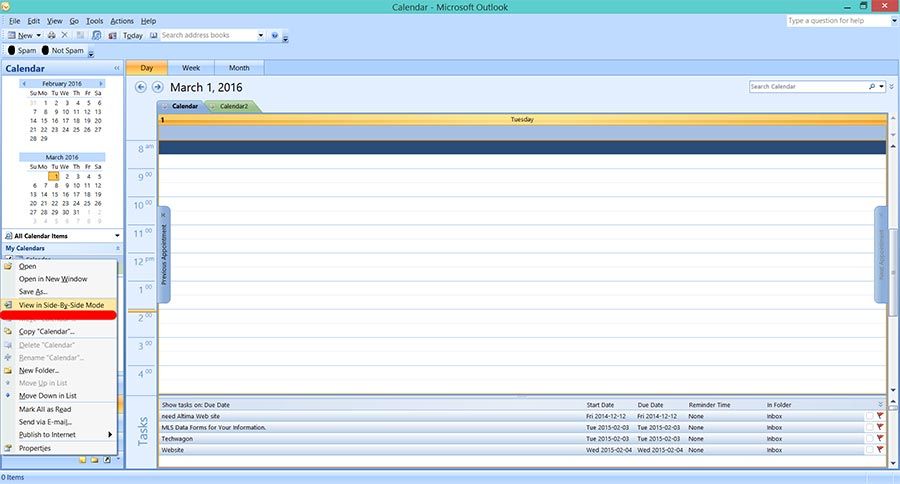900x484 pixels.
Task: Open the File menu
Action: [x=14, y=21]
